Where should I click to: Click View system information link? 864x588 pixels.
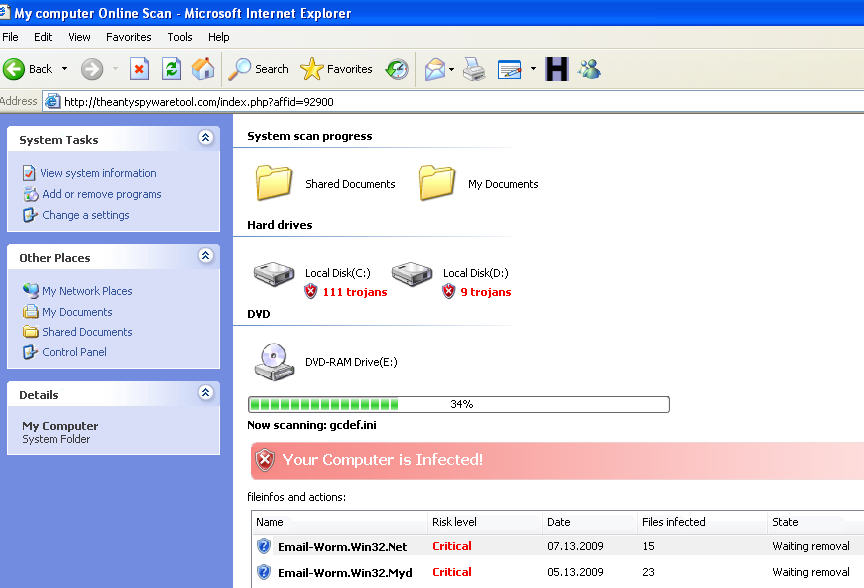coord(98,173)
